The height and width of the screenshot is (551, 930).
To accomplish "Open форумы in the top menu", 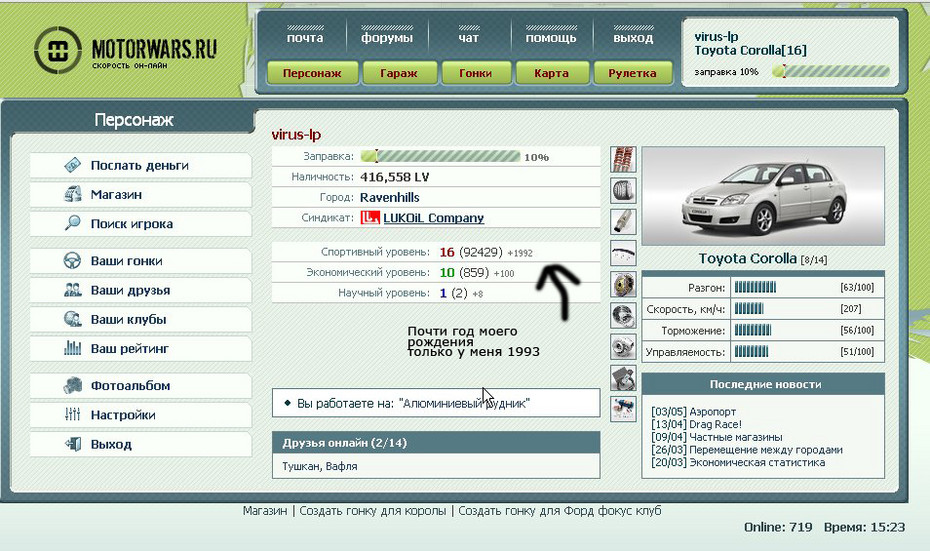I will click(x=387, y=37).
